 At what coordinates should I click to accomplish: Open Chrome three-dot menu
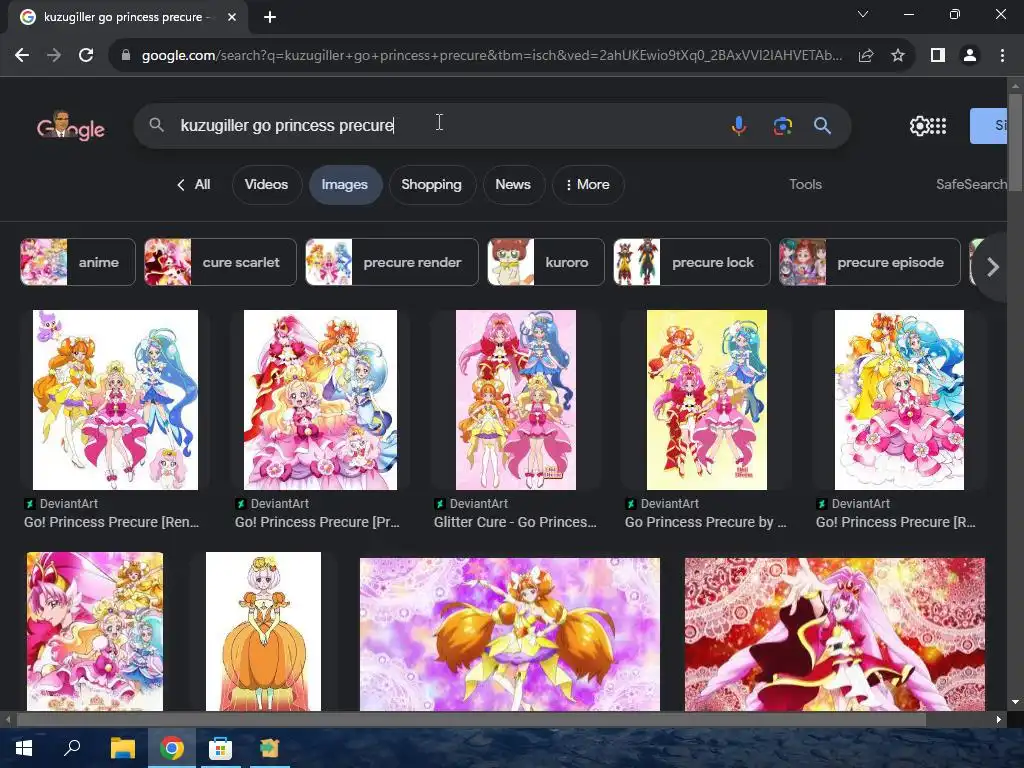tap(1002, 56)
